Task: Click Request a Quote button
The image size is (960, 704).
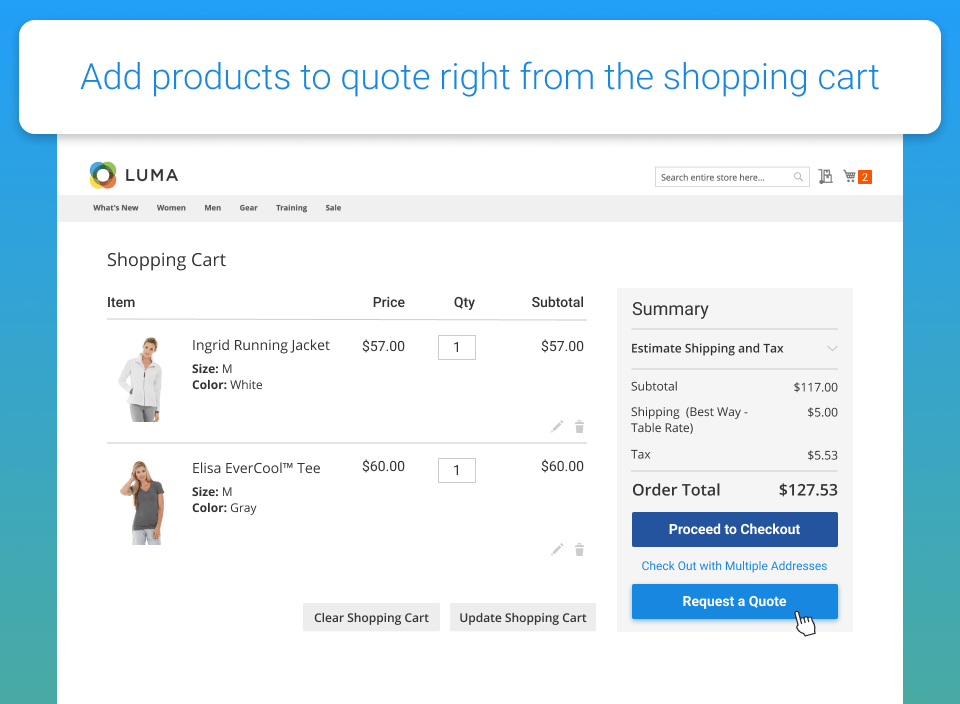Action: pos(734,601)
